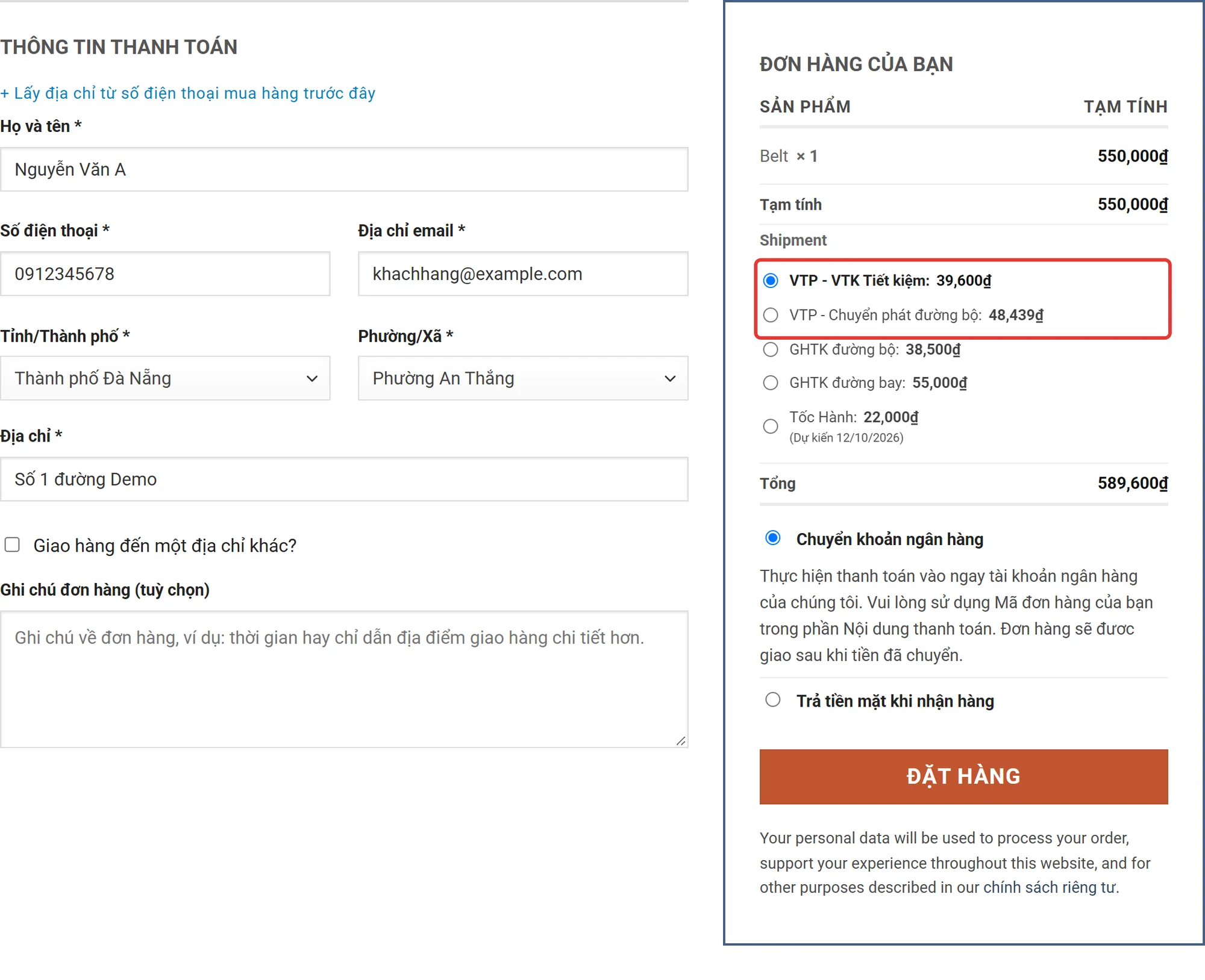Click the Tổng amount 589,600₫
The width and height of the screenshot is (1205, 980).
pyautogui.click(x=1133, y=483)
